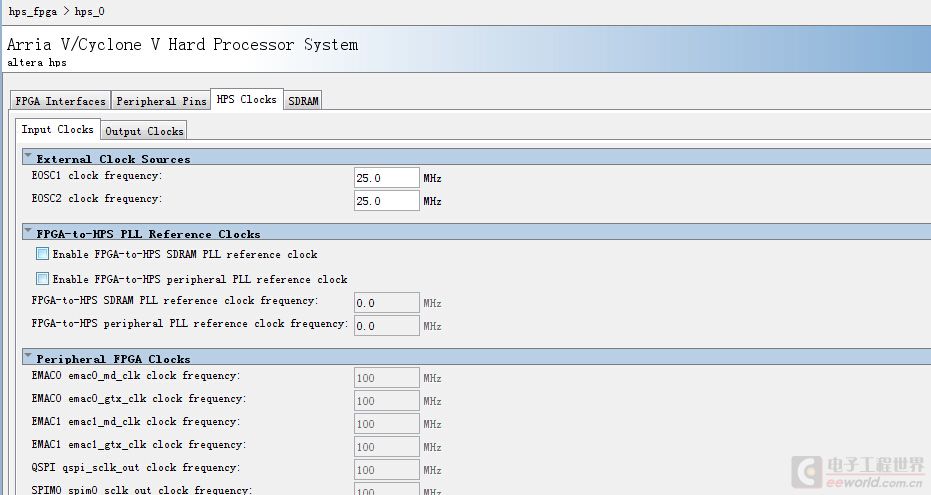This screenshot has height=495, width=931.
Task: Switch to the FPGA Interfaces tab
Action: [61, 101]
